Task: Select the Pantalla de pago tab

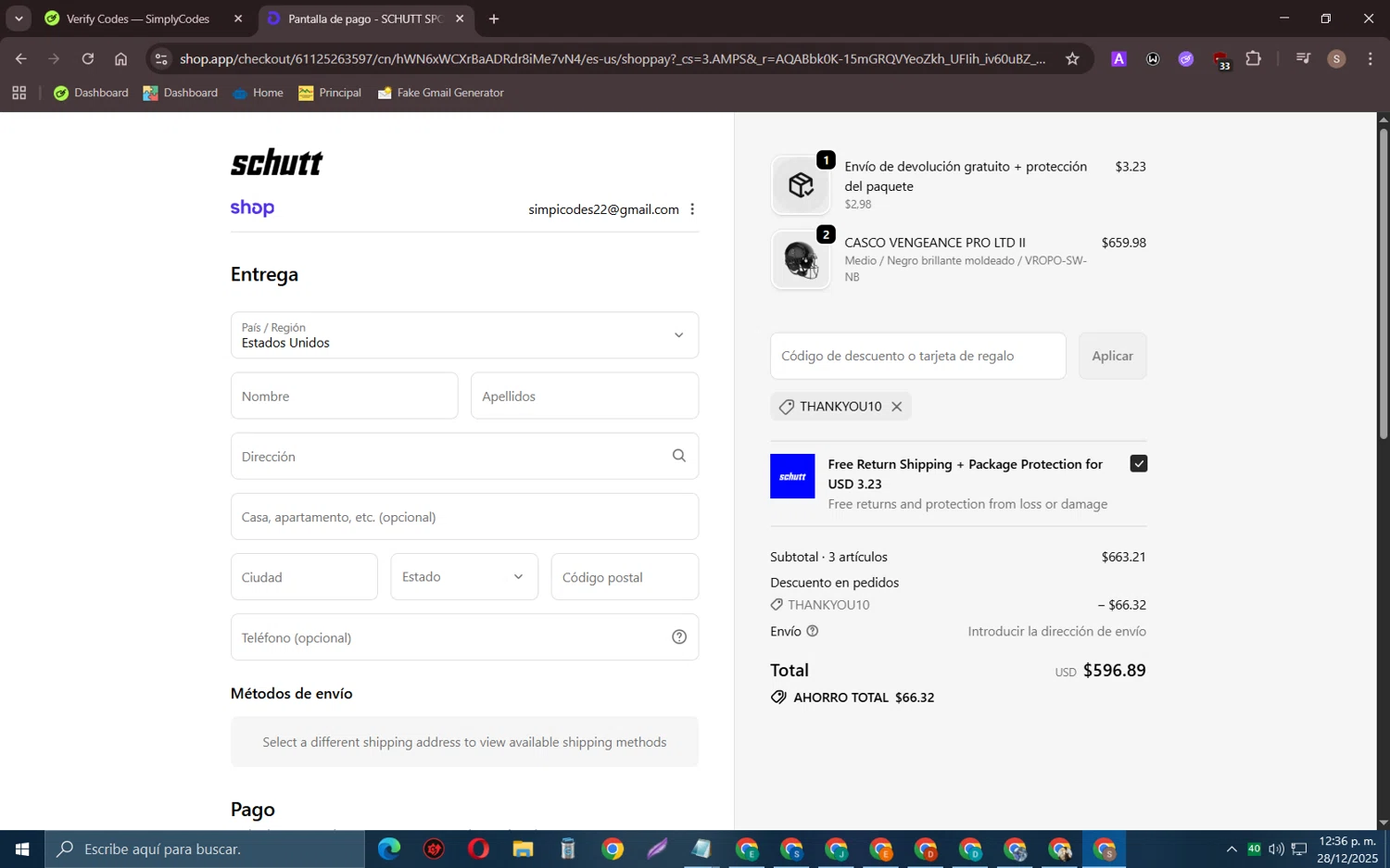Action: click(364, 19)
